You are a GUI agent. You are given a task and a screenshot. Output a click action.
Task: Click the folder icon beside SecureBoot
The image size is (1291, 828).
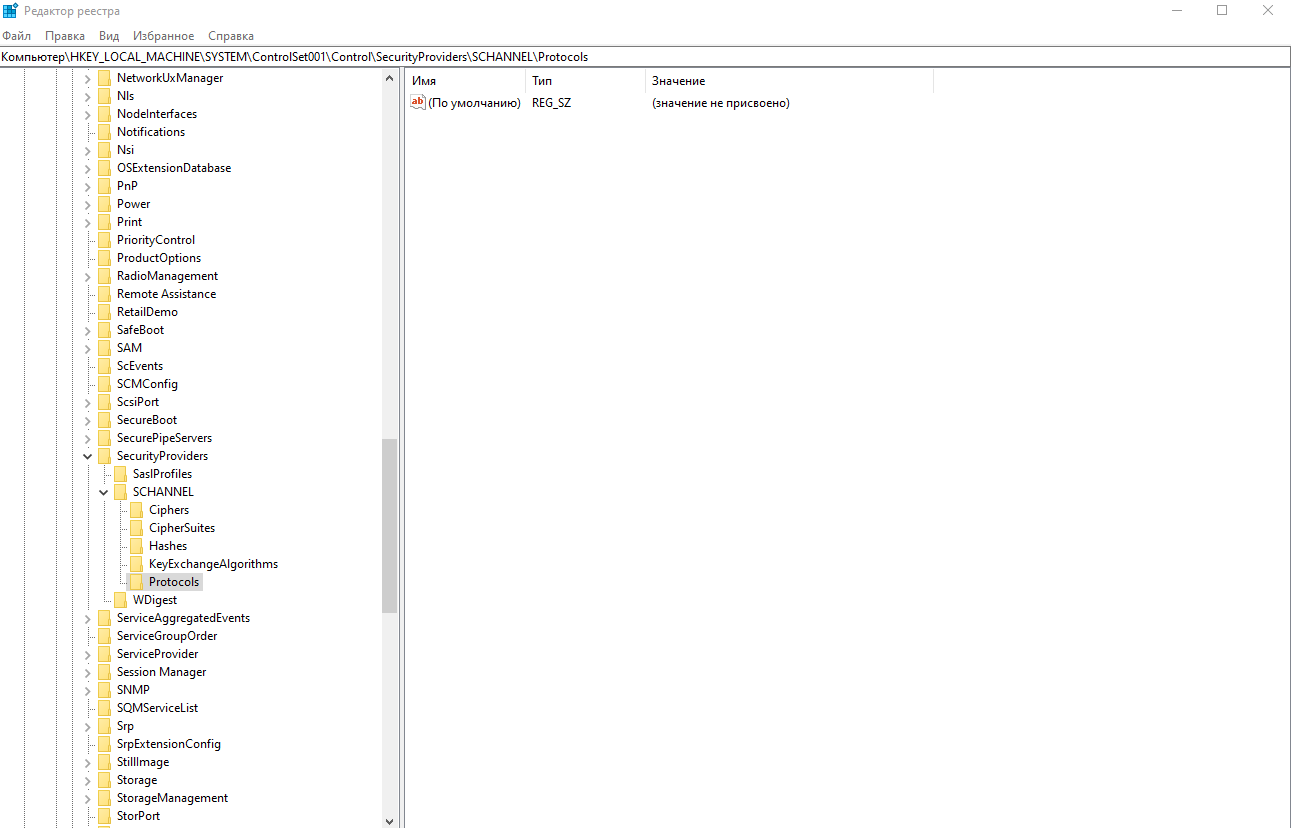click(105, 420)
